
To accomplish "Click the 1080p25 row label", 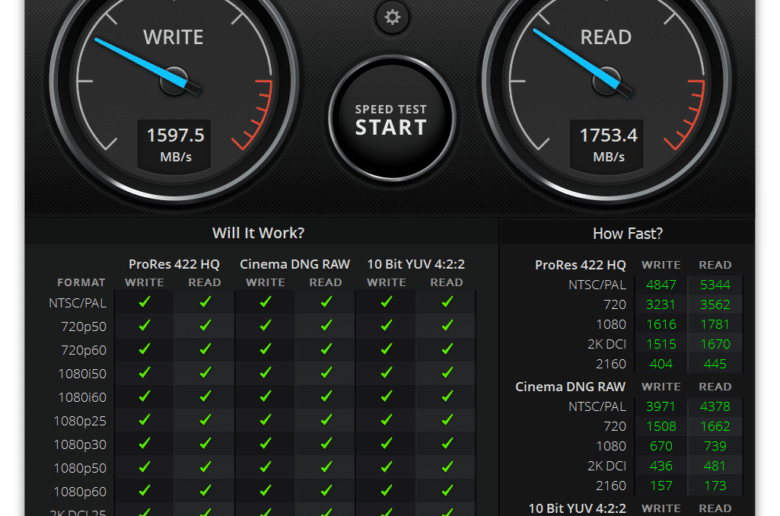I will coord(80,421).
